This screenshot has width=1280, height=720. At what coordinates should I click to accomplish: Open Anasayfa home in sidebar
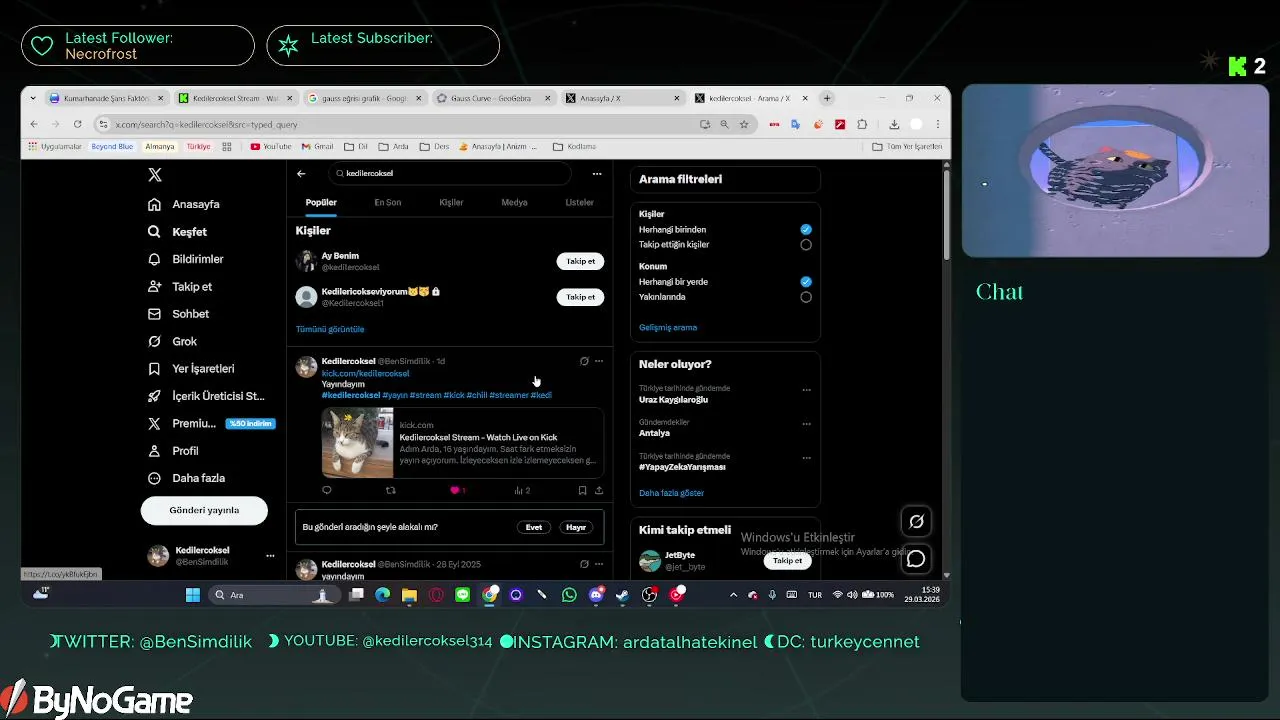pos(184,204)
